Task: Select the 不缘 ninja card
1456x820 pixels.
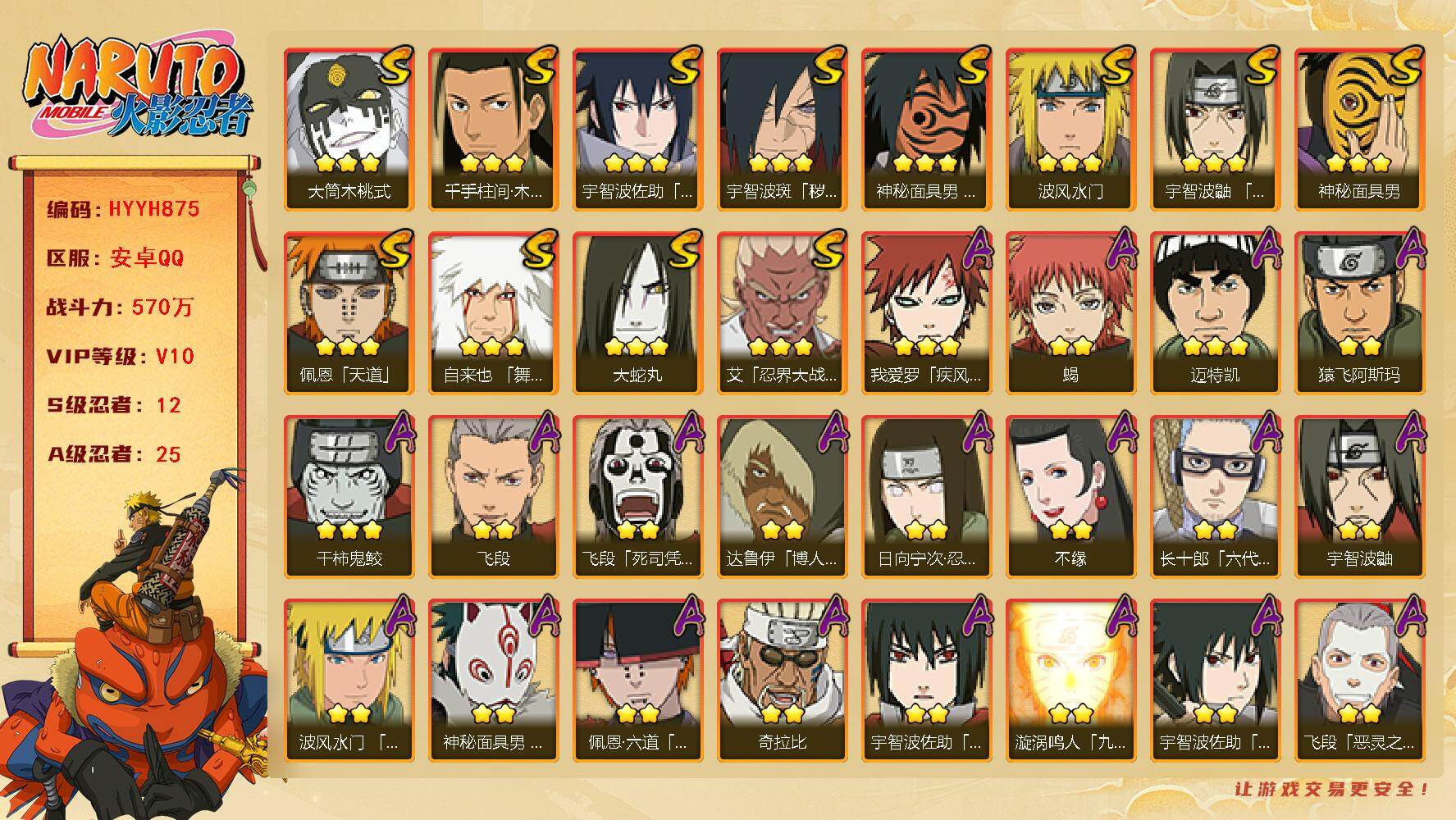Action: [1070, 496]
